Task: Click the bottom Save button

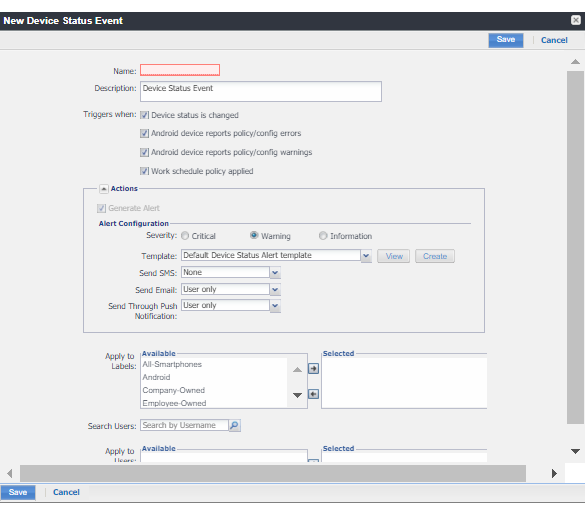Action: [18, 492]
